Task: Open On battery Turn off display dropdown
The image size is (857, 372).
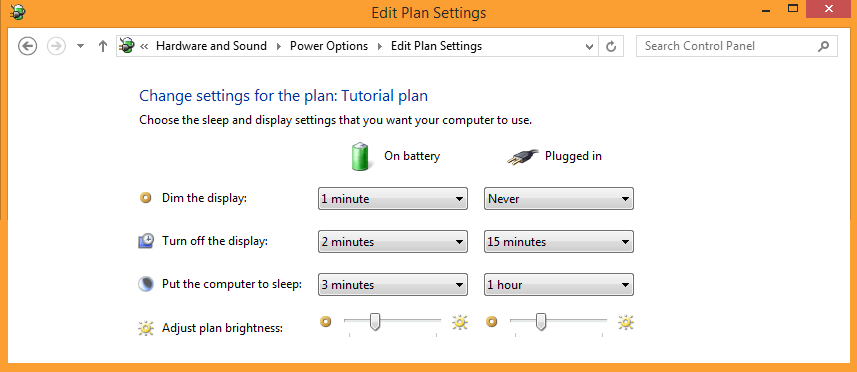Action: point(392,241)
